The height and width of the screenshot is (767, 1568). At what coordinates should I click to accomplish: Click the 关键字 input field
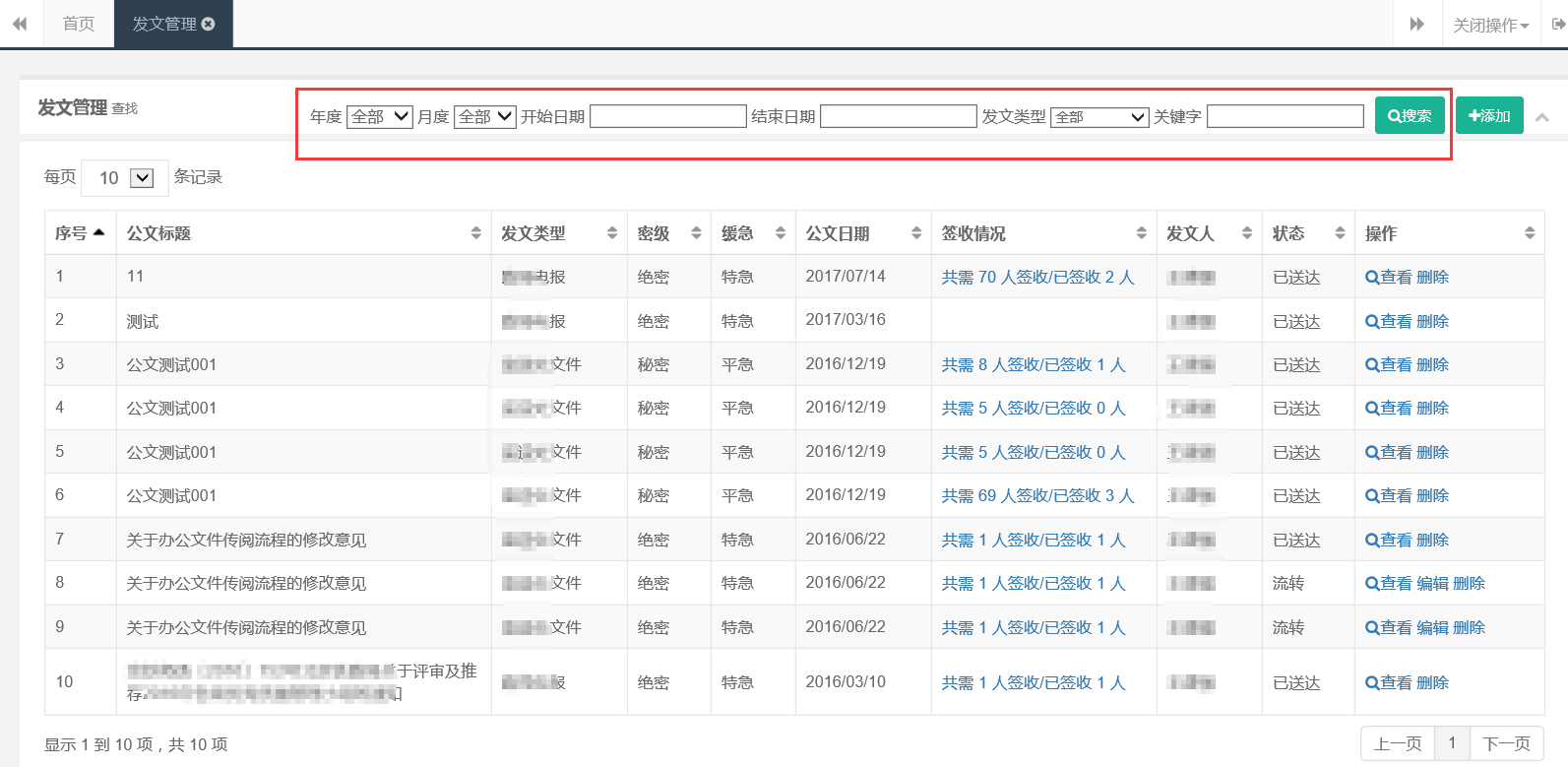[1286, 116]
